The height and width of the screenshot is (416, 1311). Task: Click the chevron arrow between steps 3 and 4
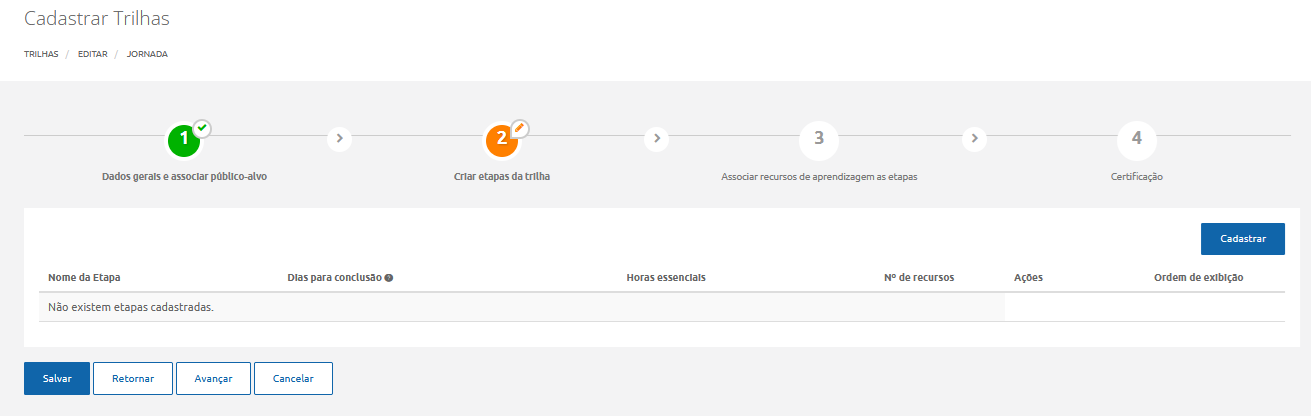(975, 139)
